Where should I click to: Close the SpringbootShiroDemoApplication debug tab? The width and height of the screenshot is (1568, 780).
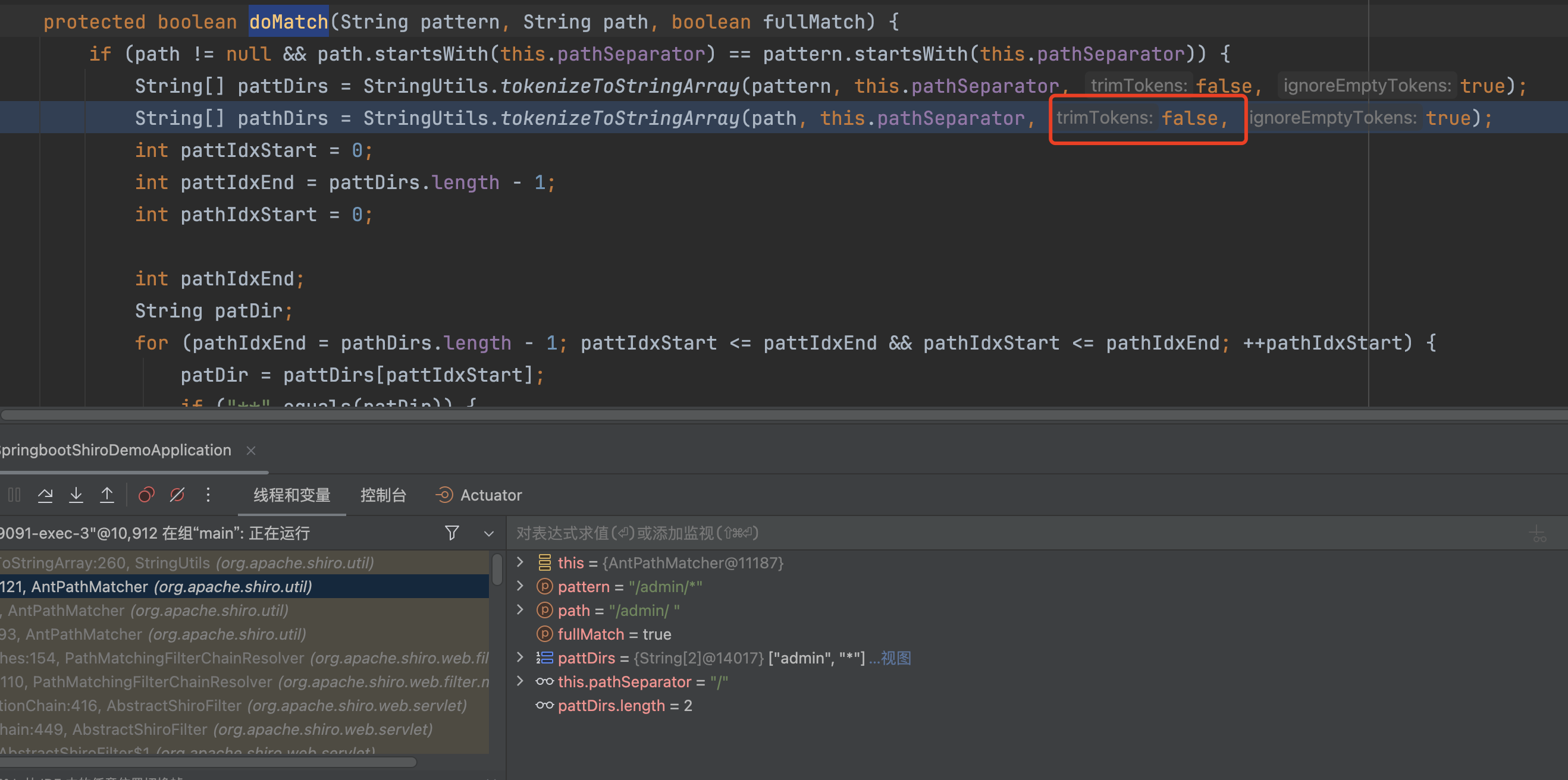[251, 450]
